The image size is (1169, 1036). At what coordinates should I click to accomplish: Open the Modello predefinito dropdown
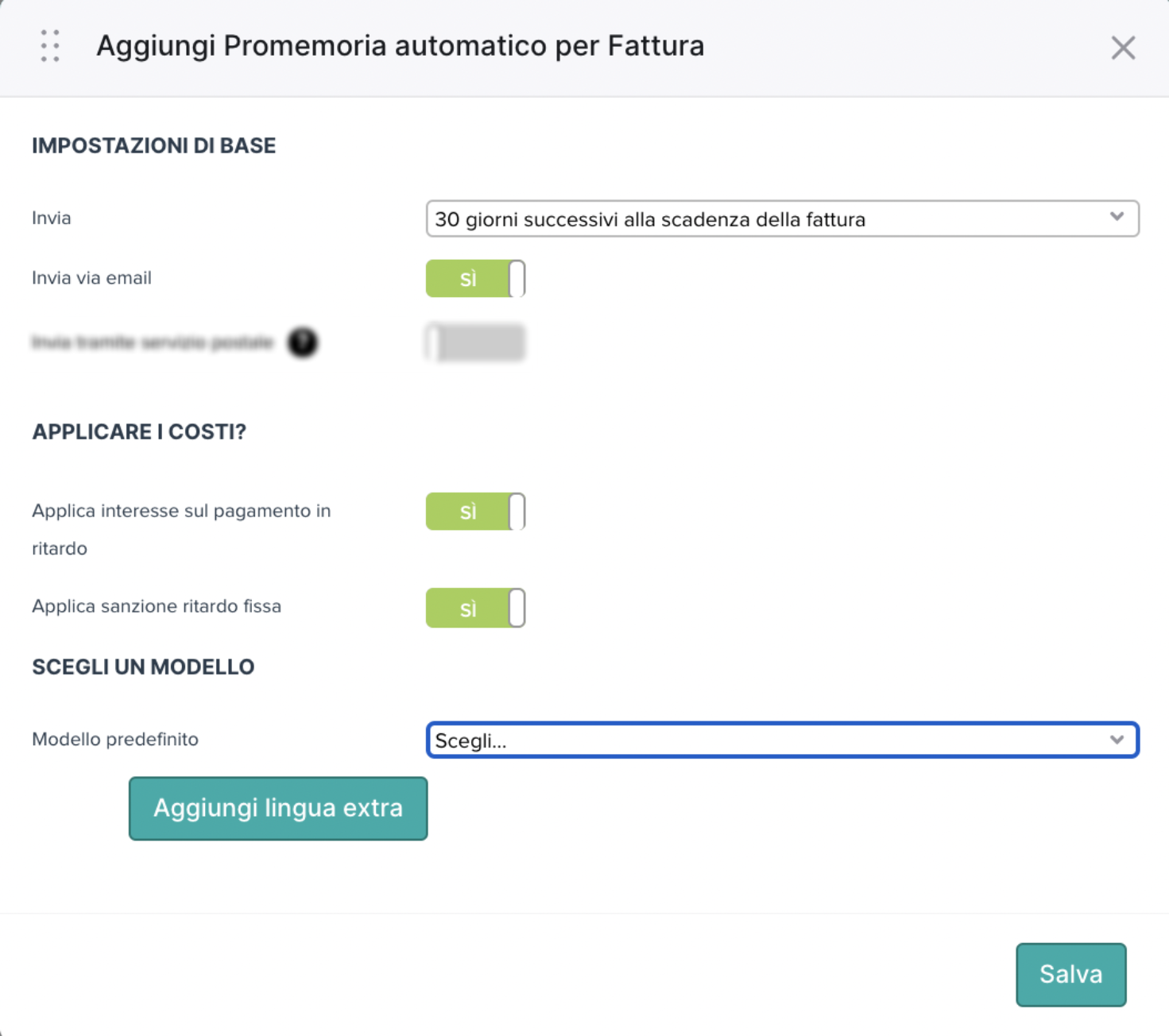(783, 740)
